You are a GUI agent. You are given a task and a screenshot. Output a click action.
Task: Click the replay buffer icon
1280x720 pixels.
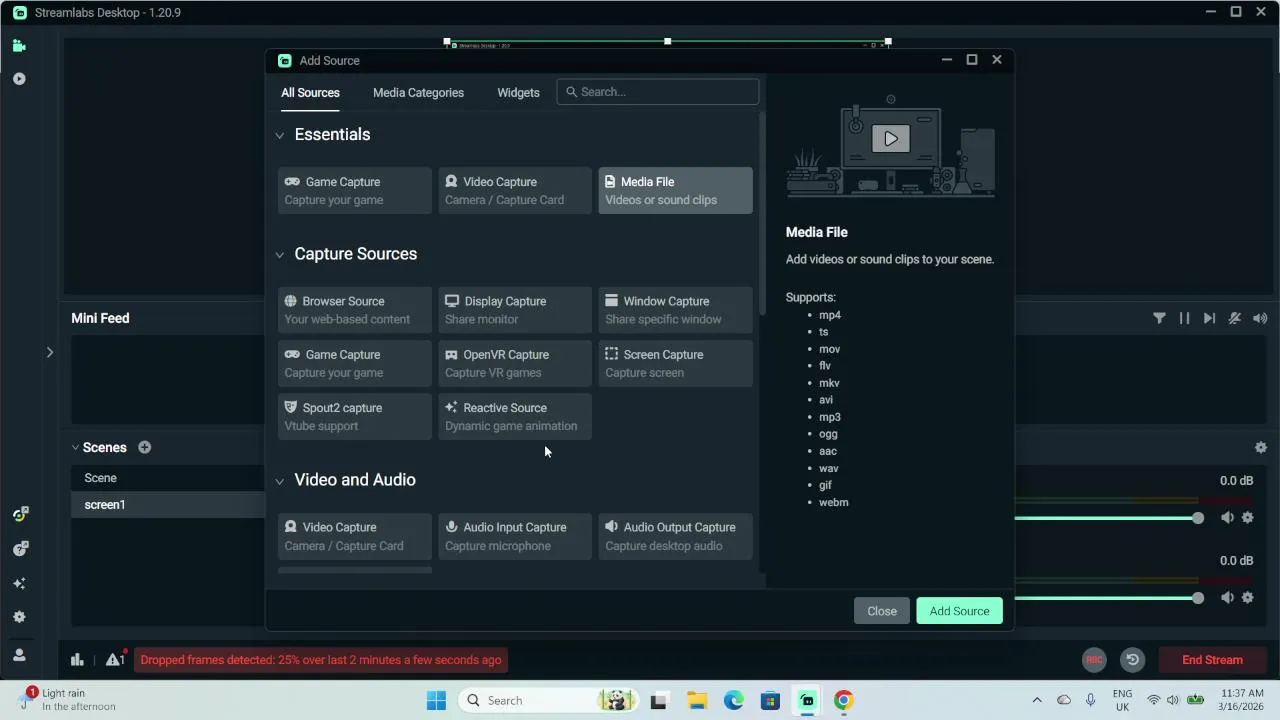(1132, 660)
